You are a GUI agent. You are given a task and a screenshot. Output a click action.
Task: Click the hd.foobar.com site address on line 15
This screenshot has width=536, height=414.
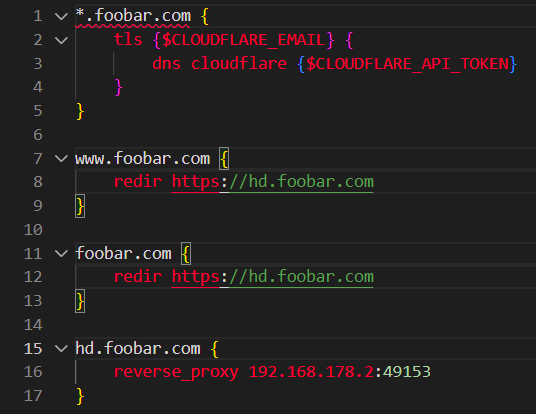(138, 349)
